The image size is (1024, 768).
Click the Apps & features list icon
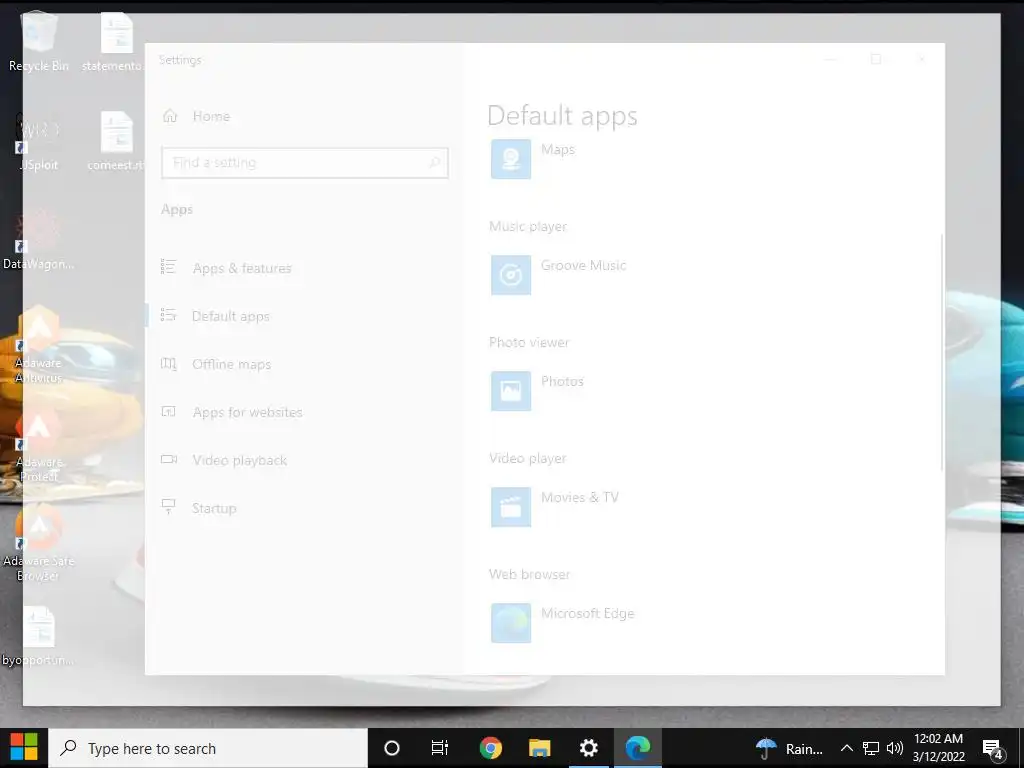168,266
